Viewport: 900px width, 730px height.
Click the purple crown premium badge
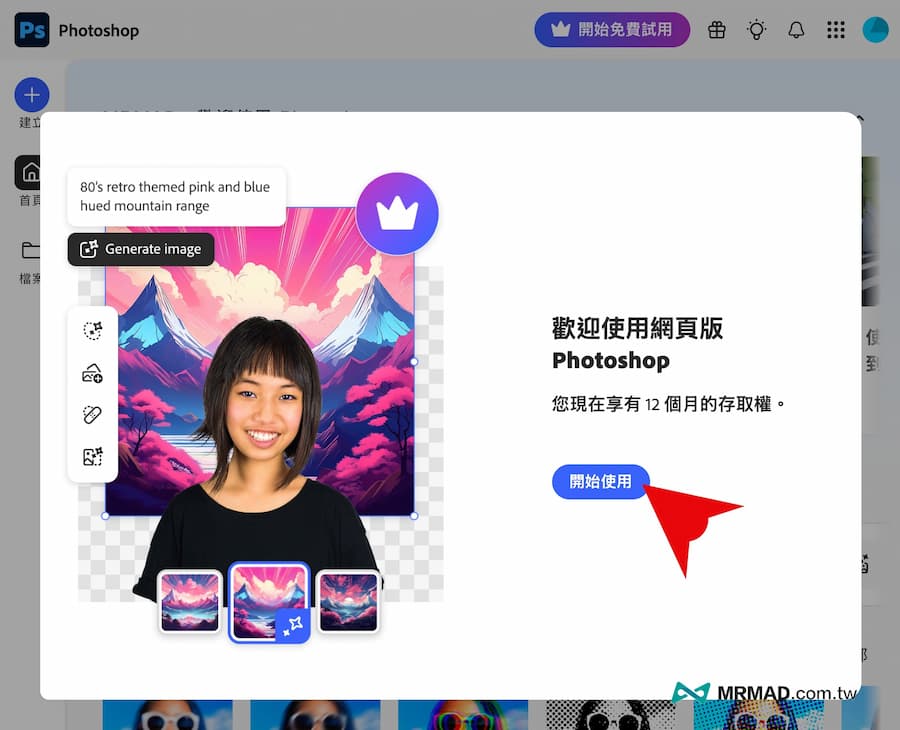[x=397, y=213]
